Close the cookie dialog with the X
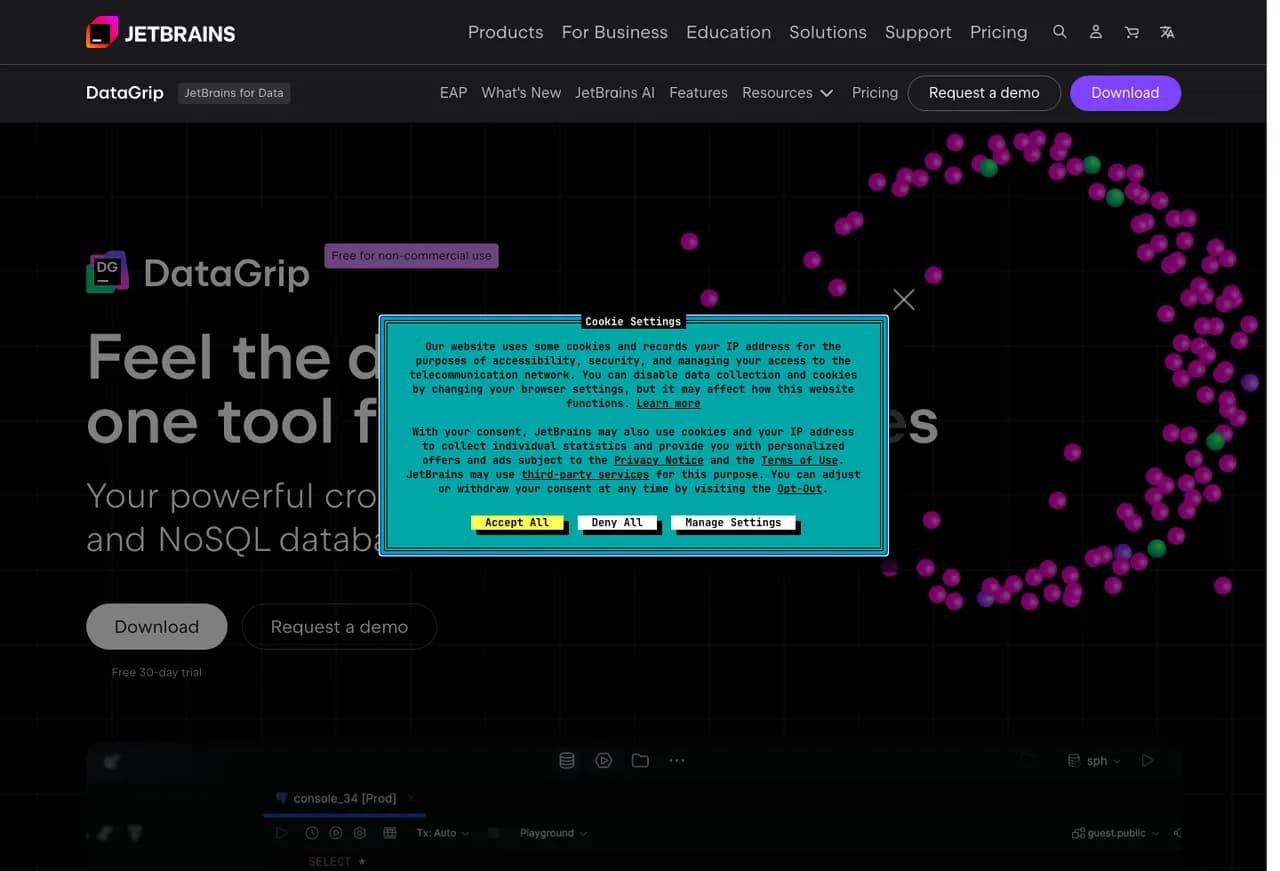The image size is (1280, 871). click(x=904, y=299)
